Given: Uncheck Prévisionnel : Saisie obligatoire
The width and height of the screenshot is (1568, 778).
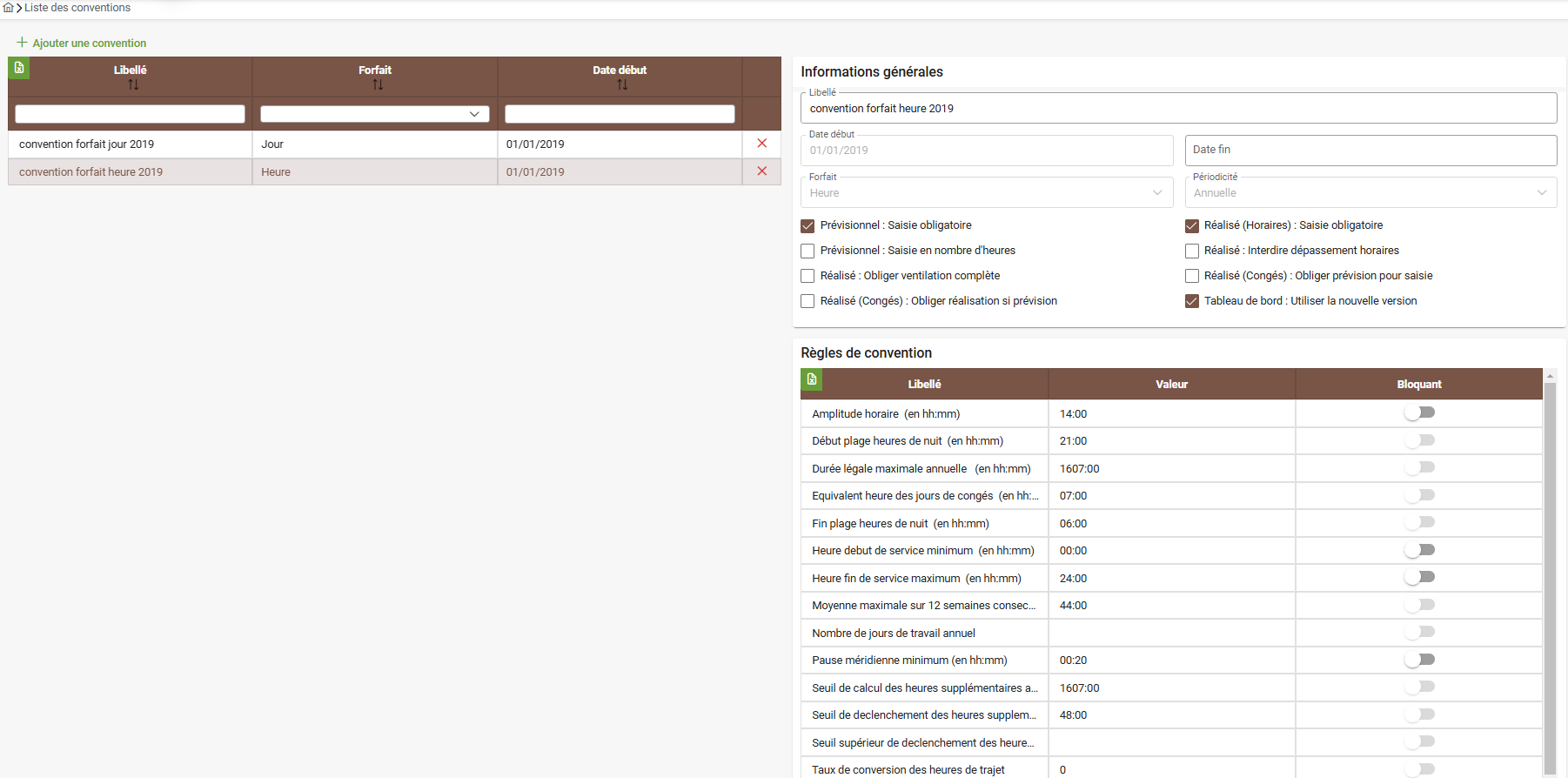Looking at the screenshot, I should coord(807,226).
